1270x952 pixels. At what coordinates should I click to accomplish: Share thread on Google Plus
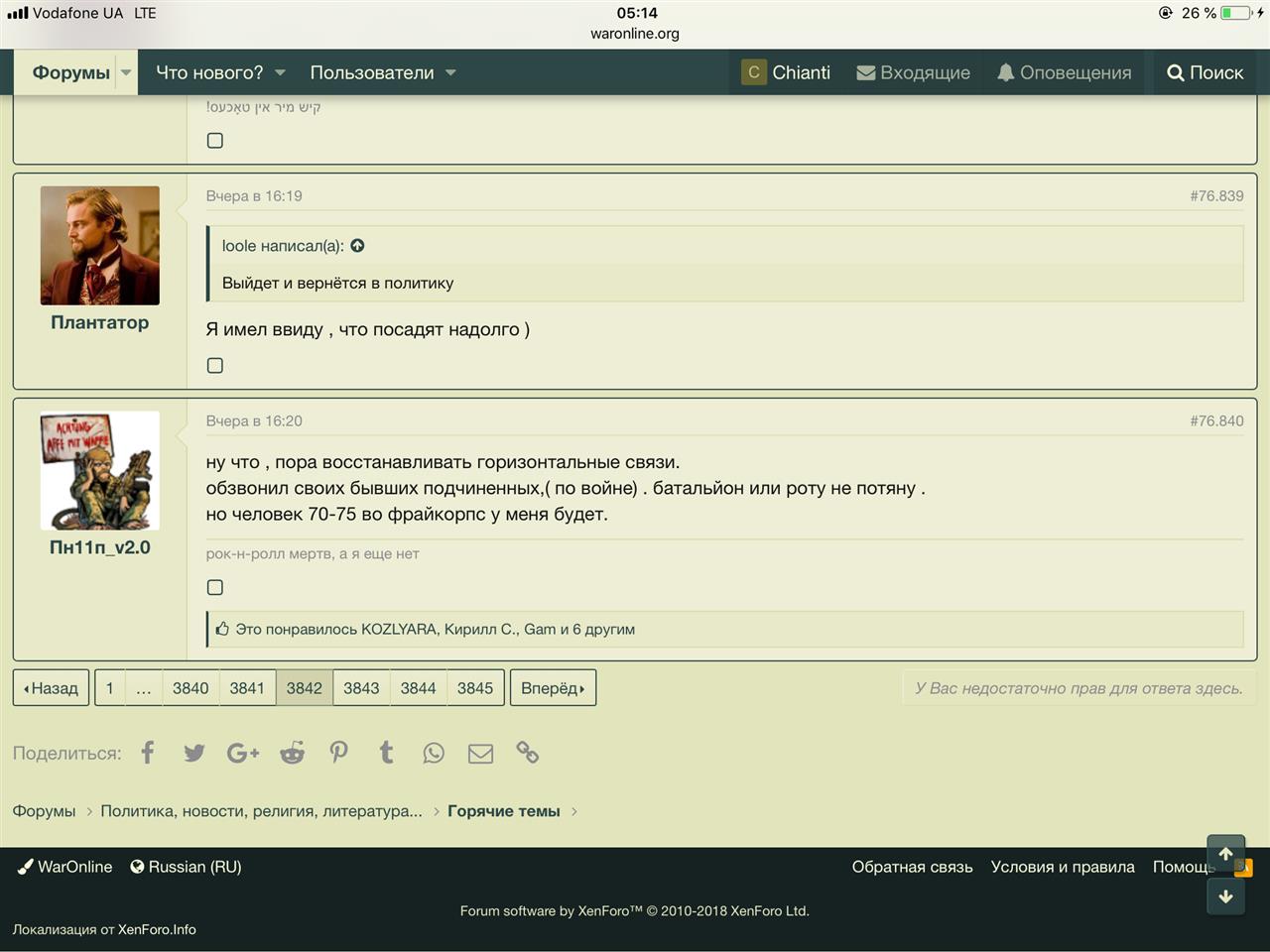(x=243, y=754)
